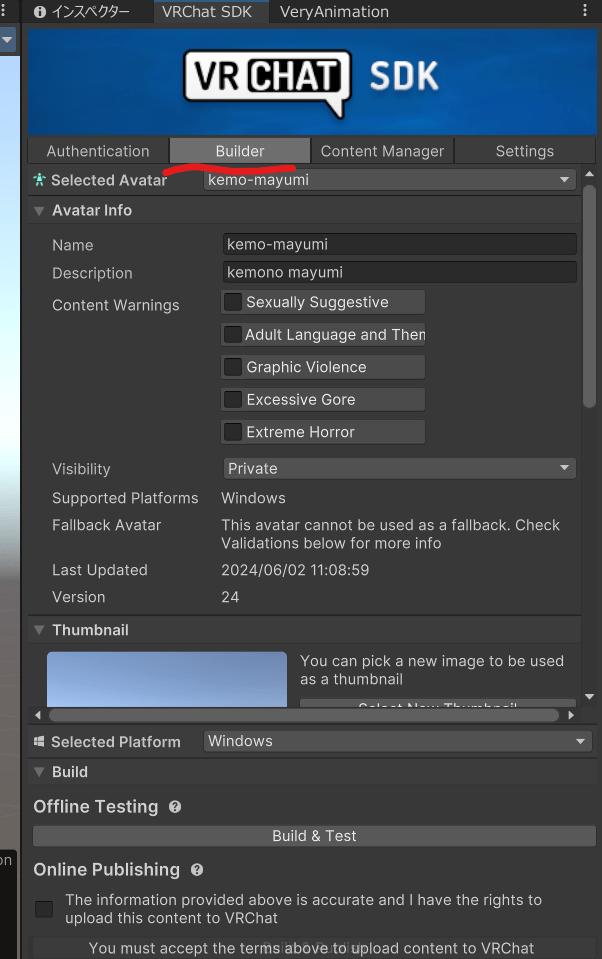602x959 pixels.
Task: Click the horizontal scrollbar right arrow
Action: [571, 715]
